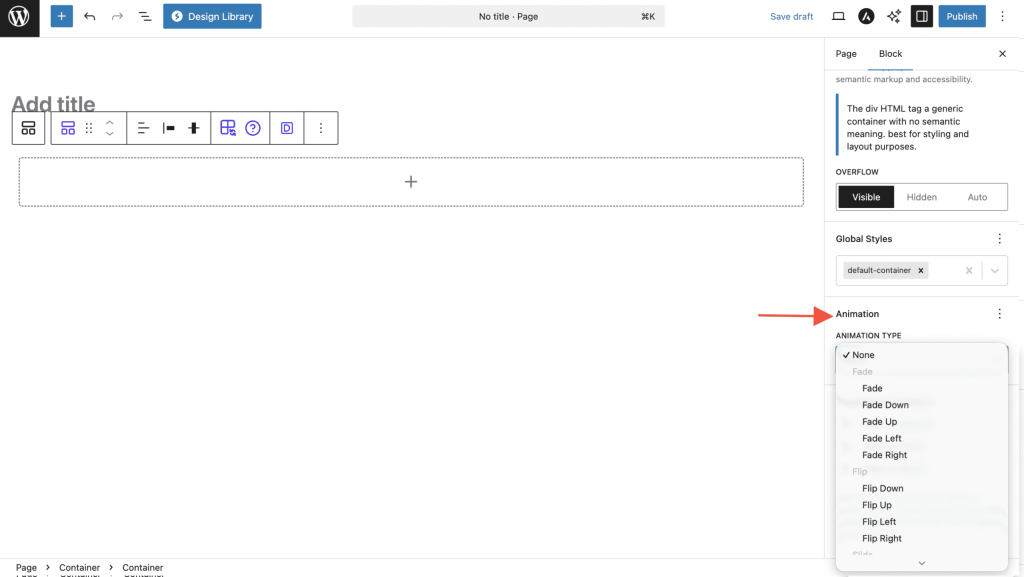Click the WordPress logo icon

tap(19, 17)
